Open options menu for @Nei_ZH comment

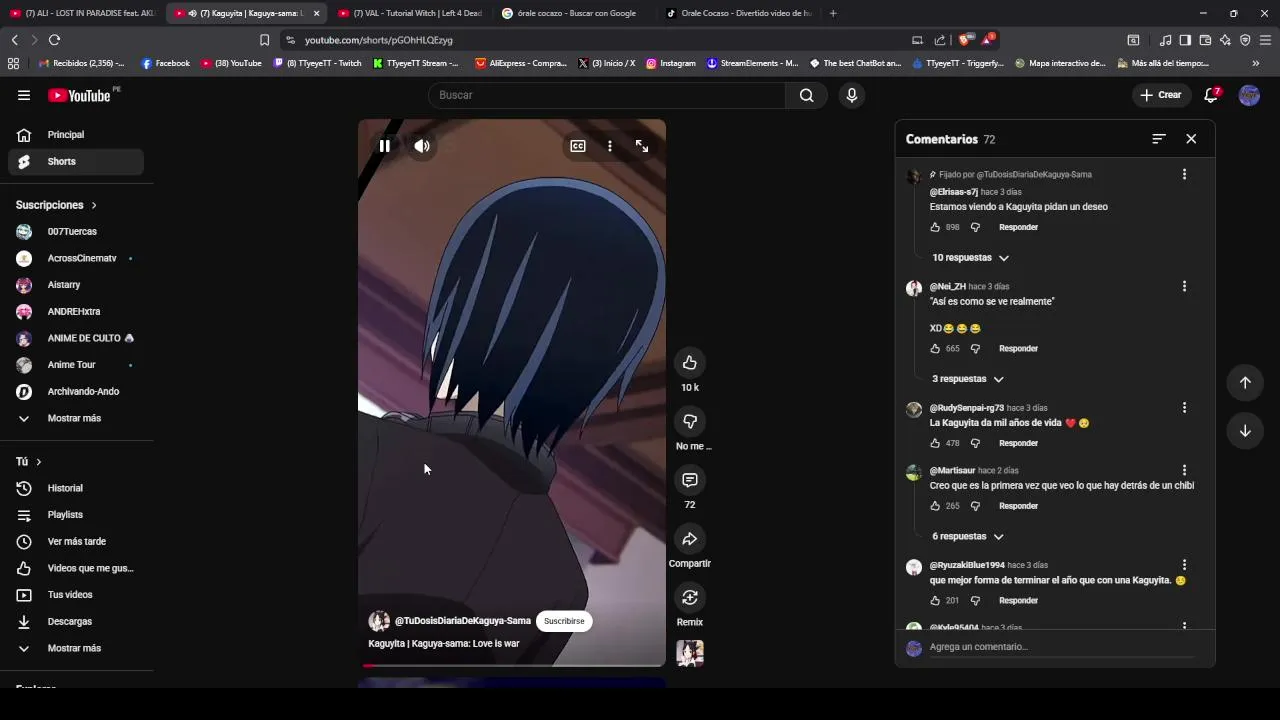1184,286
